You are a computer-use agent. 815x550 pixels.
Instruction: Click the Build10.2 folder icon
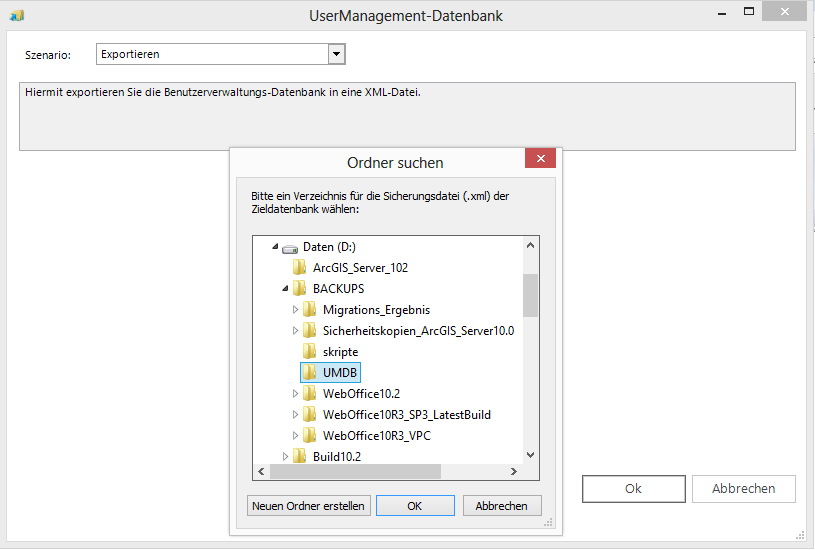click(x=299, y=456)
